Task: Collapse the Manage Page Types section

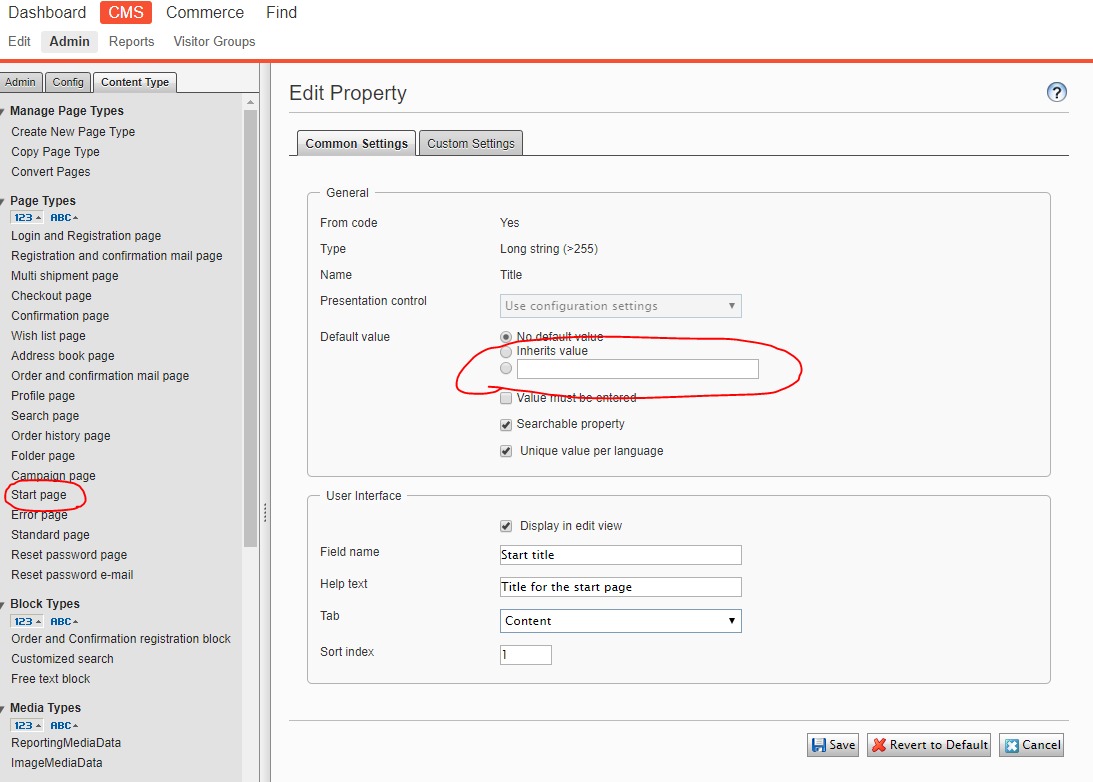Action: tap(4, 111)
